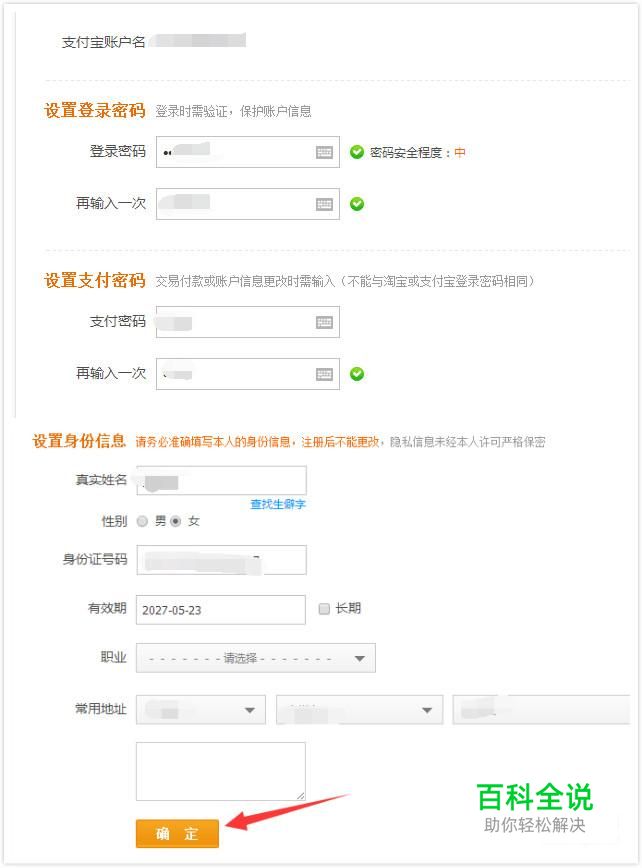
Task: Click the 身份证号码 input field
Action: pyautogui.click(x=221, y=560)
